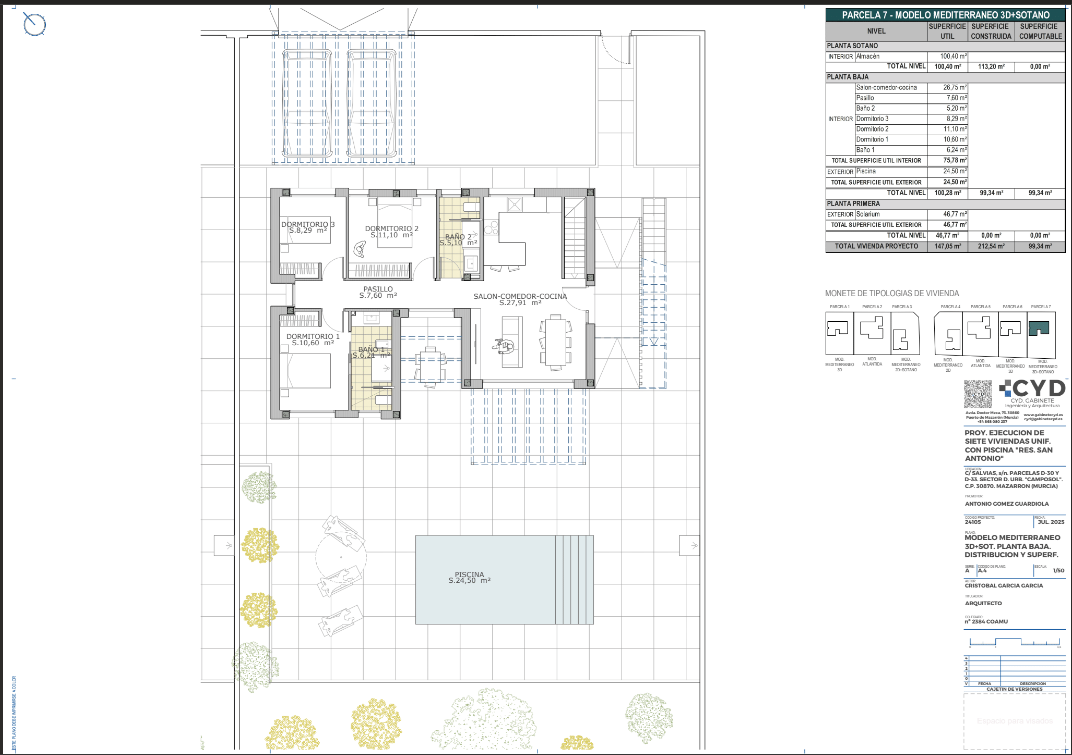Click the 75,78 m² total interior value

(956, 161)
